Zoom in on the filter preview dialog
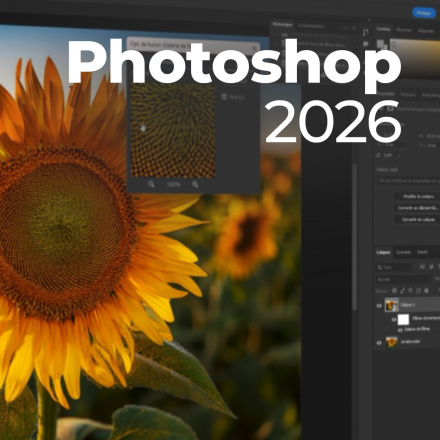This screenshot has width=440, height=440. pos(195,184)
